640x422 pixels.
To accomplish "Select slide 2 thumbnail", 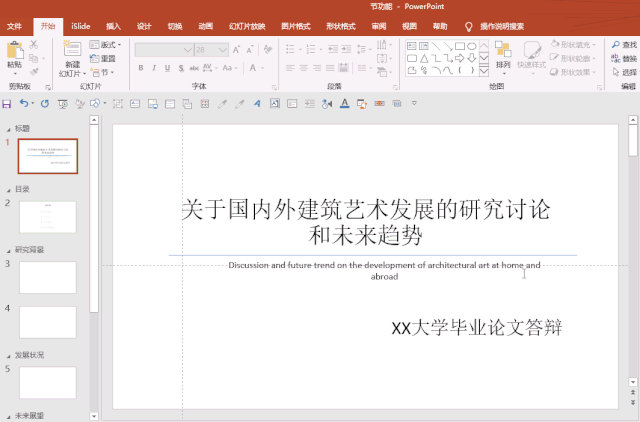I will 48,217.
